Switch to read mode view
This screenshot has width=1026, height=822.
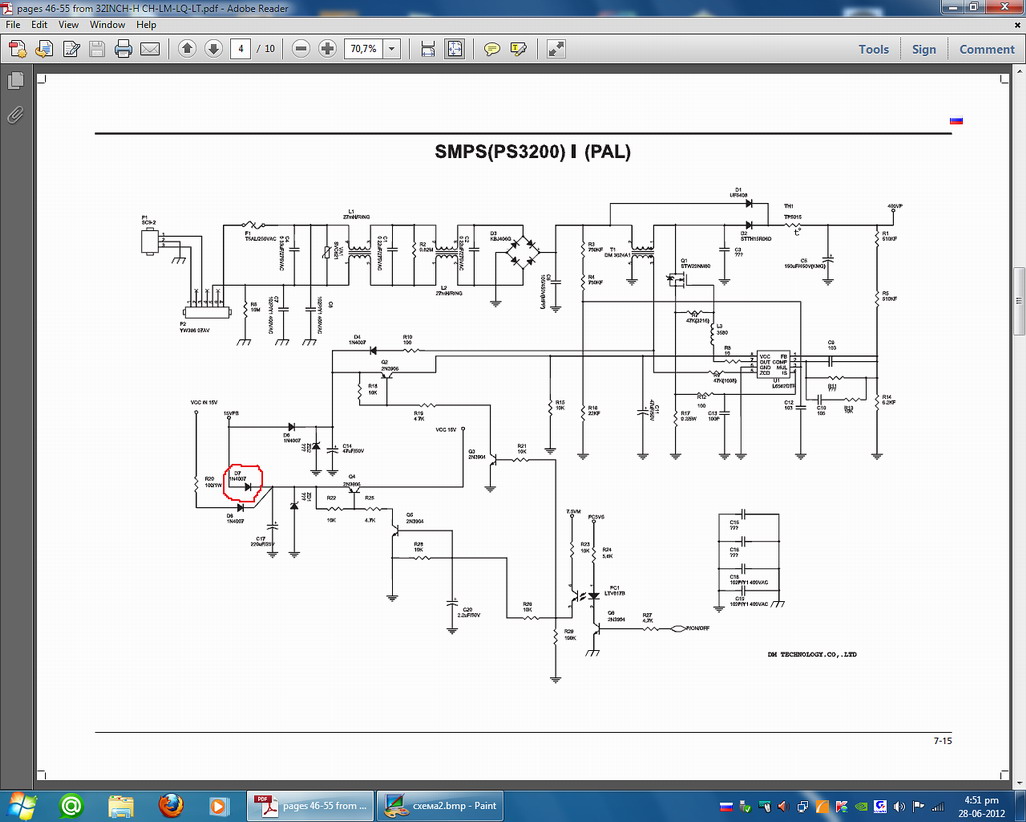pyautogui.click(x=556, y=49)
